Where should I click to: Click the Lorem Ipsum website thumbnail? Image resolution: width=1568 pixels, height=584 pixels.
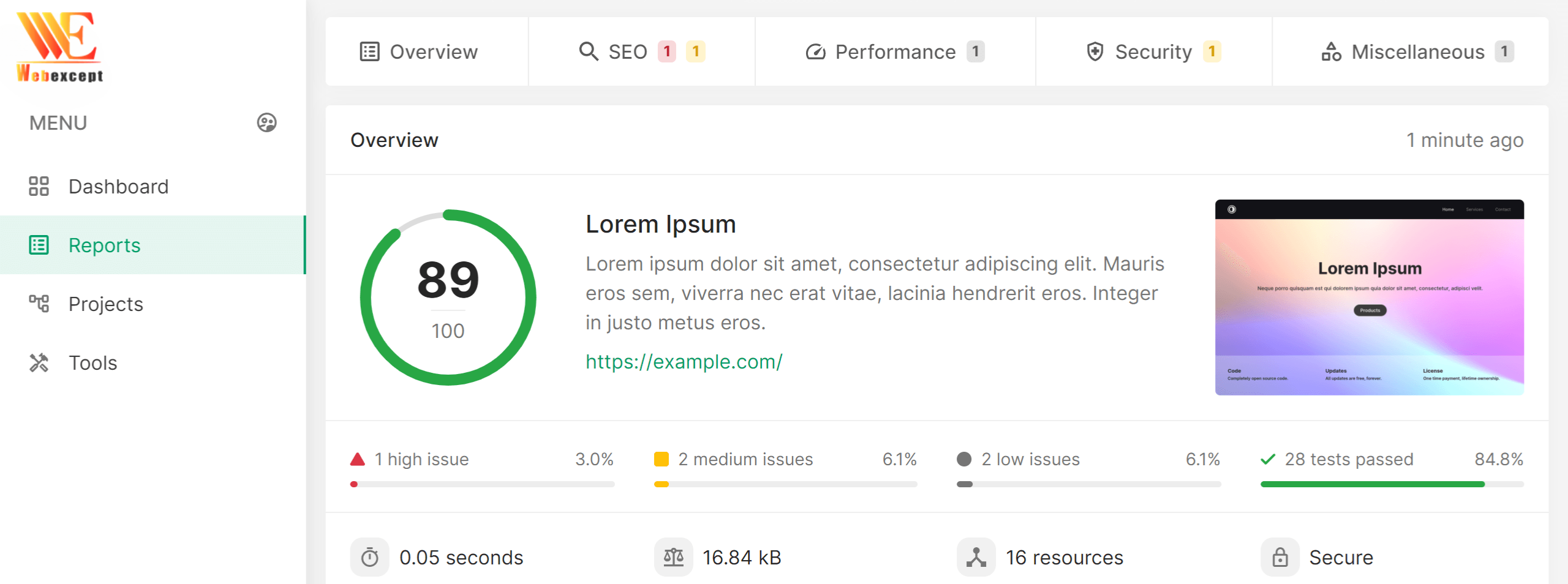[1369, 298]
